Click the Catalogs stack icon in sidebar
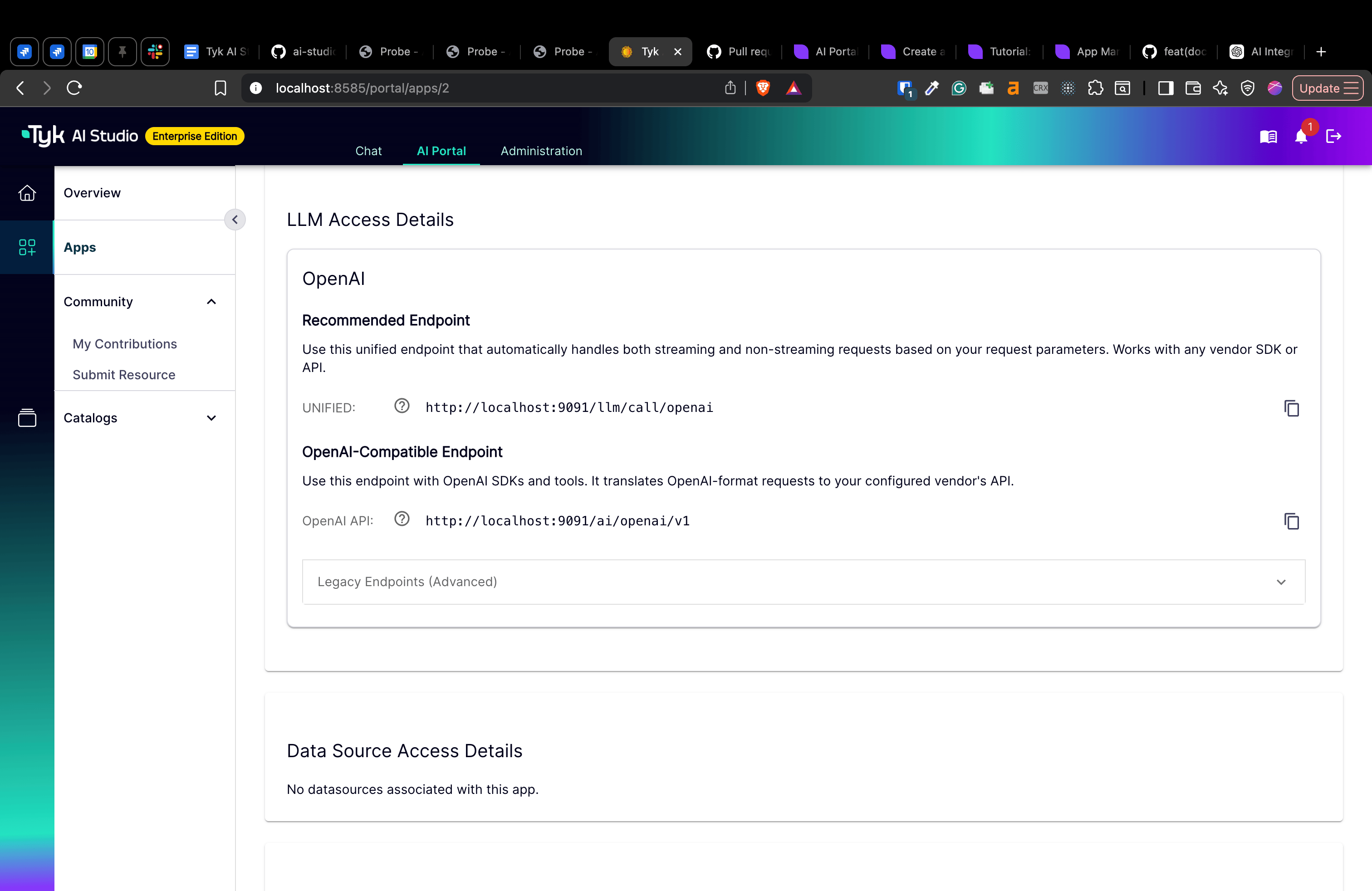This screenshot has height=891, width=1372. pos(27,417)
